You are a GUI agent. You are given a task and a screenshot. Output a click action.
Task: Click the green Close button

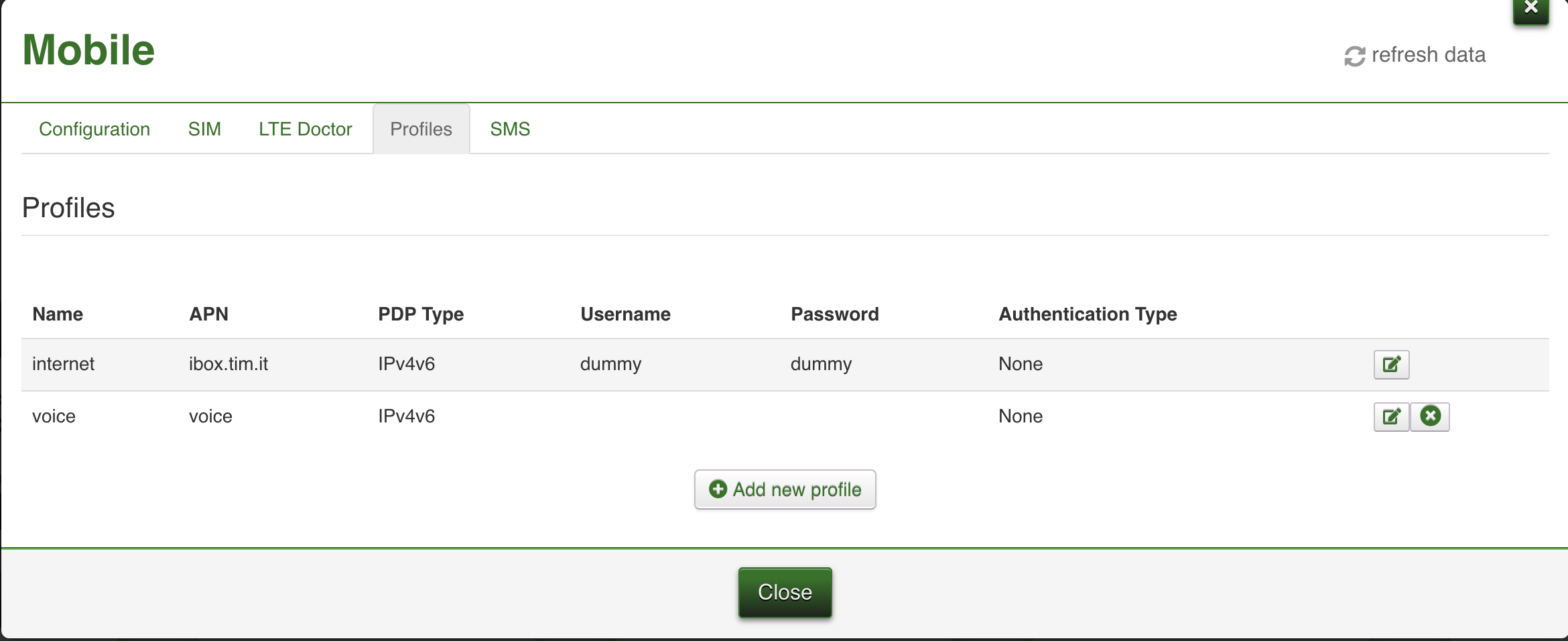785,592
